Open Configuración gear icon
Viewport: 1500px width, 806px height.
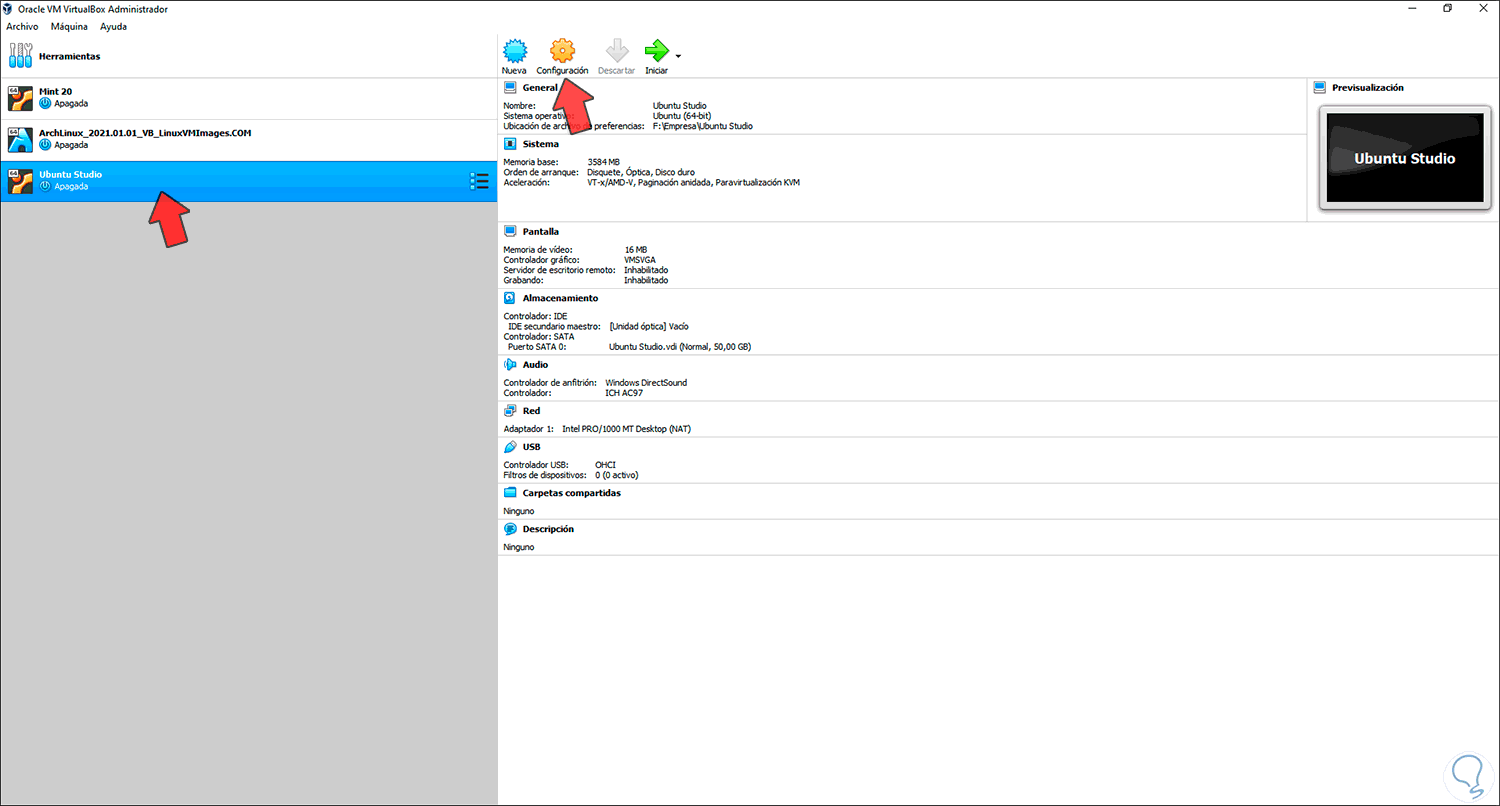tap(562, 50)
